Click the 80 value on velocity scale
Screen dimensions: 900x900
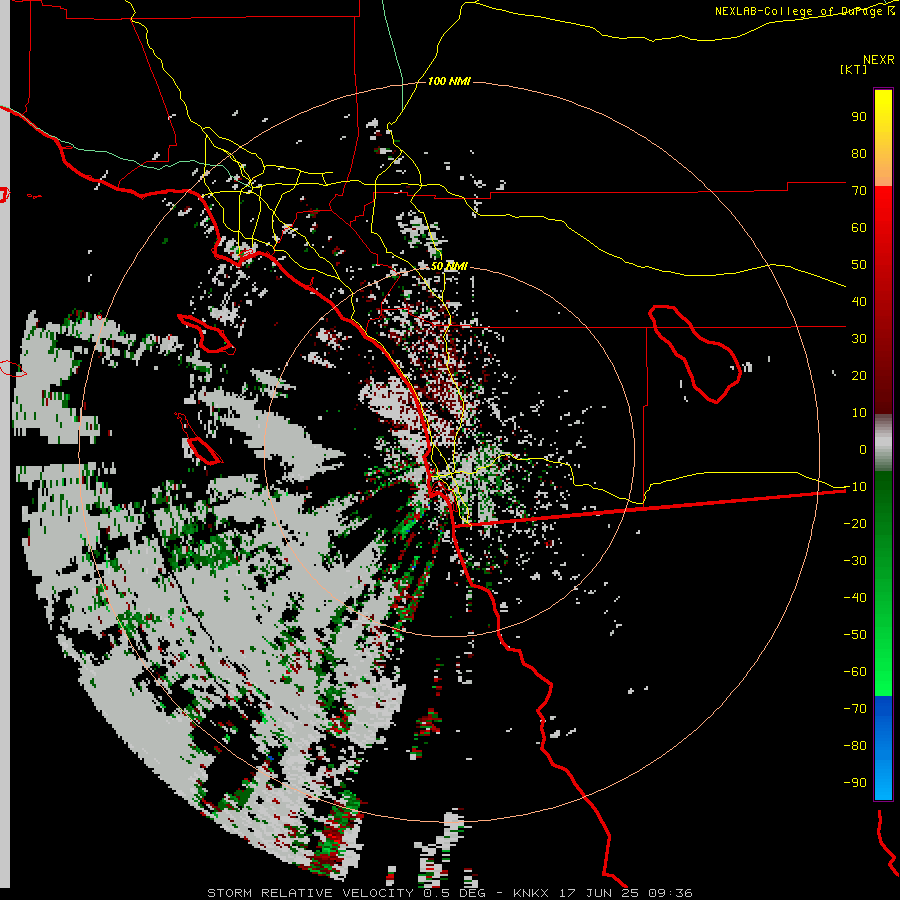(x=859, y=153)
